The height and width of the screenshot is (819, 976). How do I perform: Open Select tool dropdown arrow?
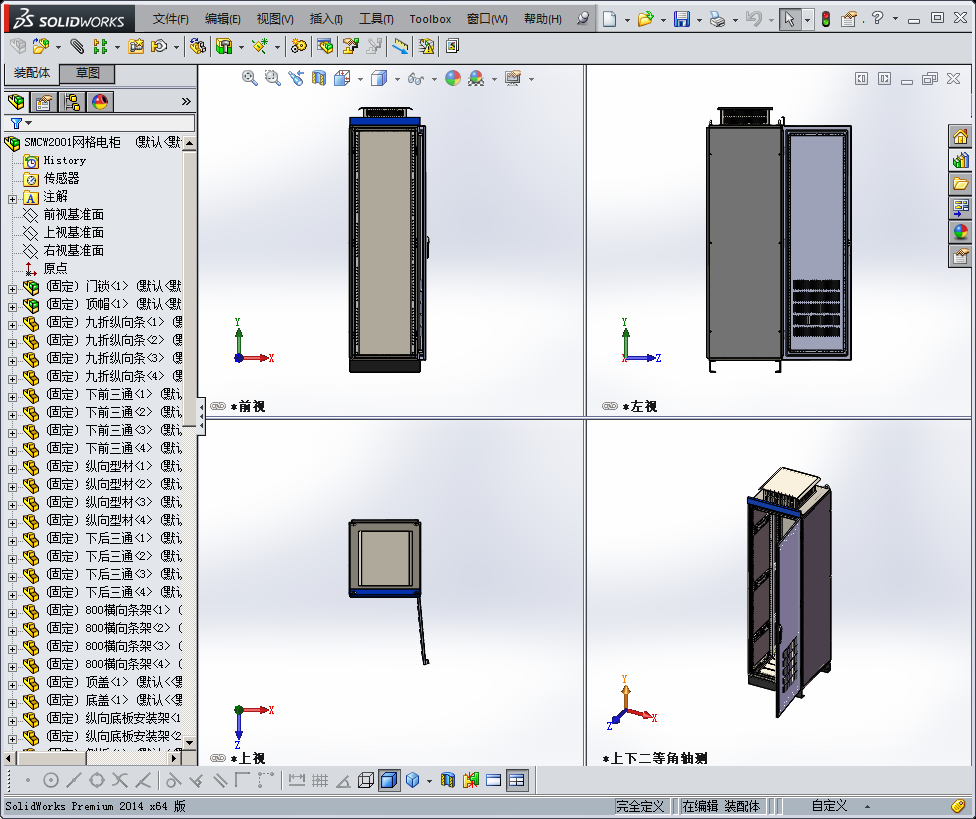click(x=807, y=20)
